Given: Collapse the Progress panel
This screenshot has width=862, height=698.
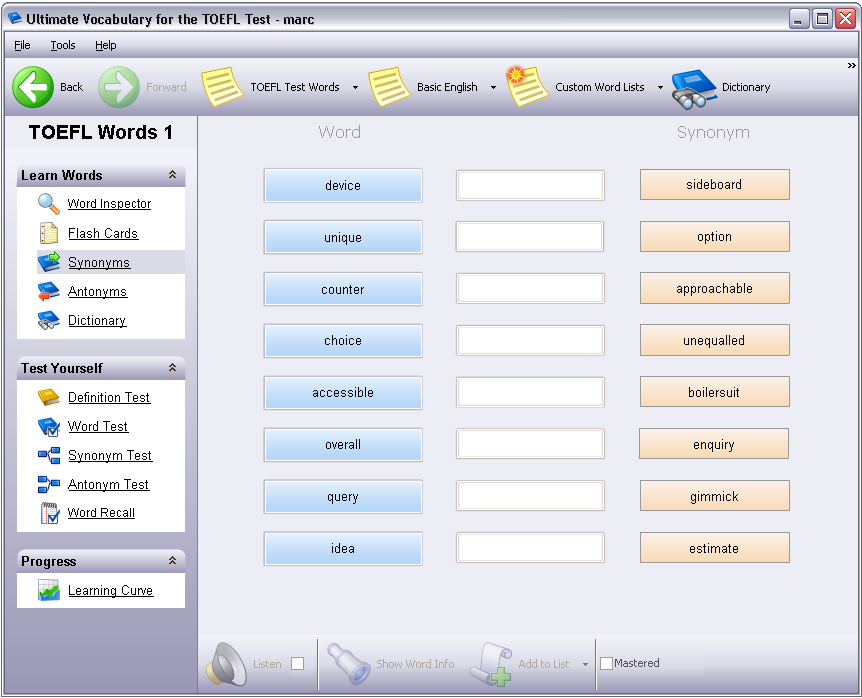Looking at the screenshot, I should (172, 561).
